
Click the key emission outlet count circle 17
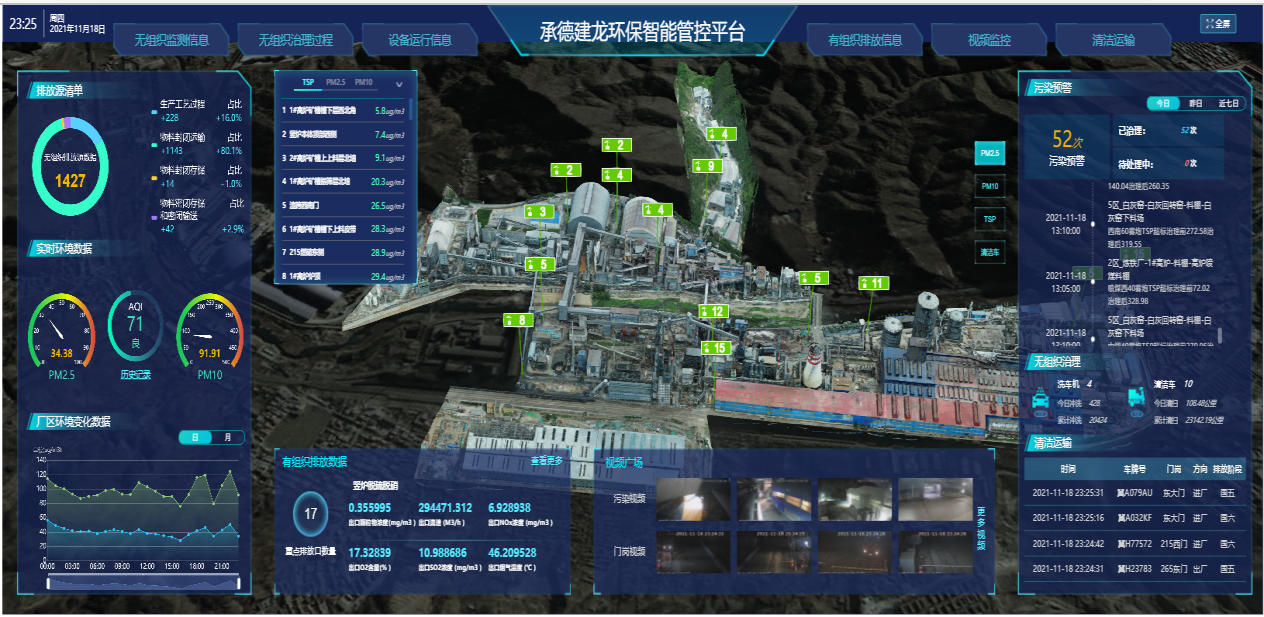point(310,514)
